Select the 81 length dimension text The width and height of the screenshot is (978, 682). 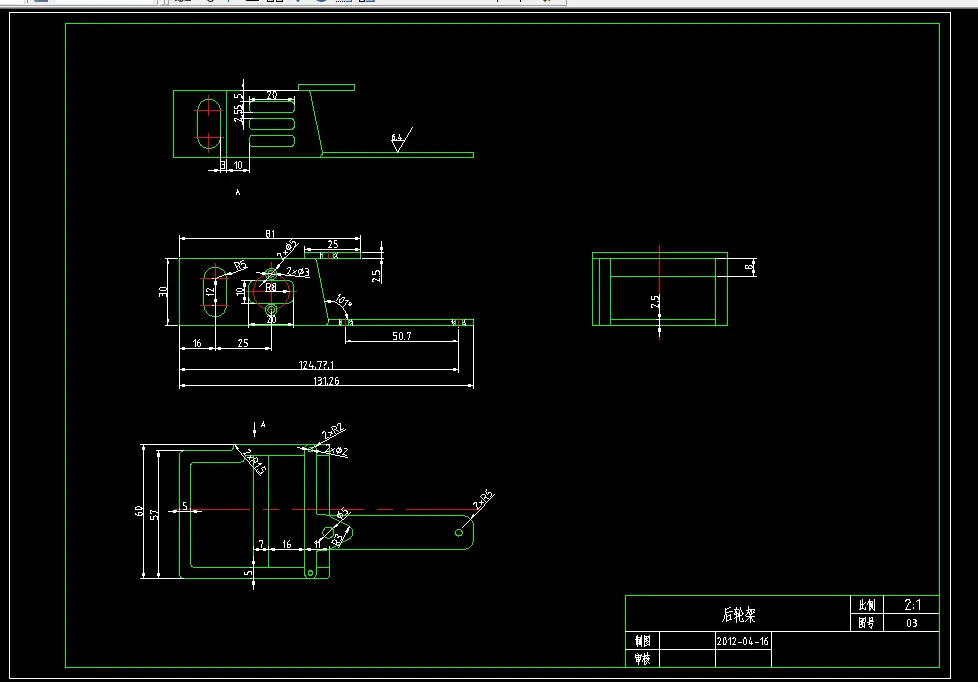tap(269, 234)
